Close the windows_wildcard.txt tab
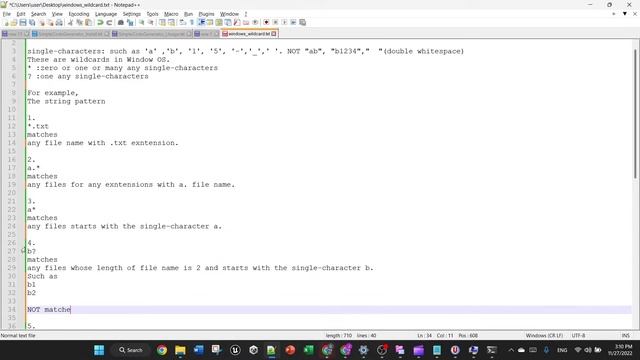 (x=274, y=34)
